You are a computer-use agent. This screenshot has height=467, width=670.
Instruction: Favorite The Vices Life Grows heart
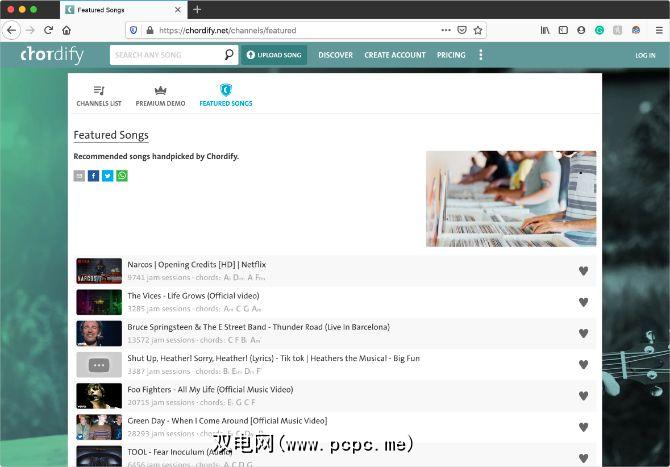tap(583, 302)
